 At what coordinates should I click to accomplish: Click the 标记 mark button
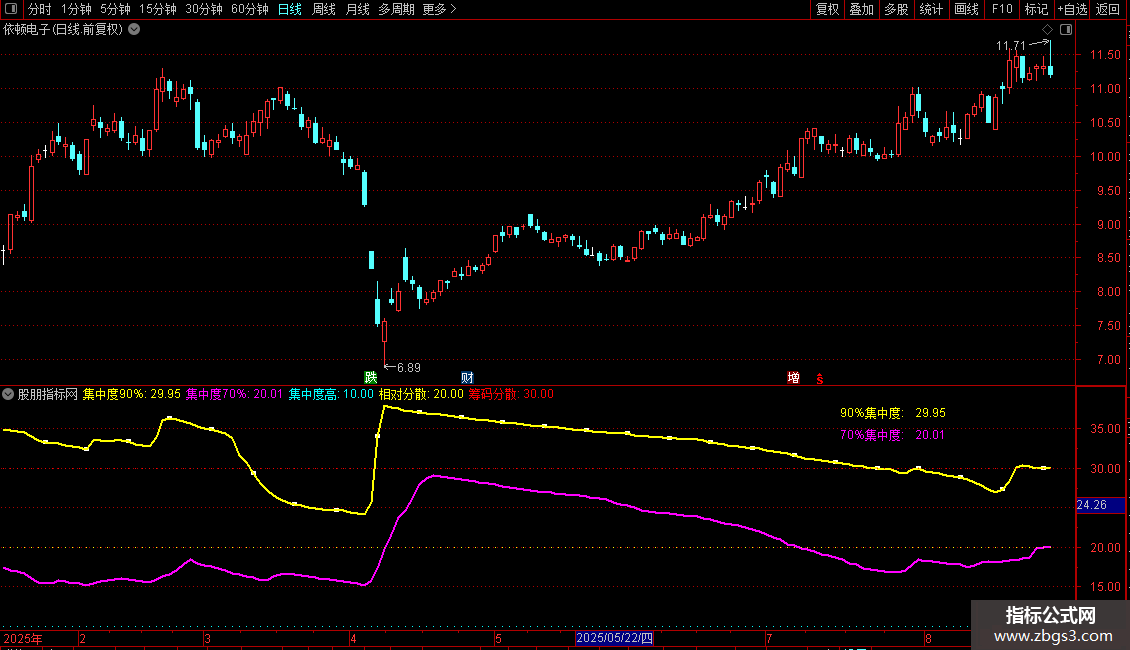(1036, 9)
